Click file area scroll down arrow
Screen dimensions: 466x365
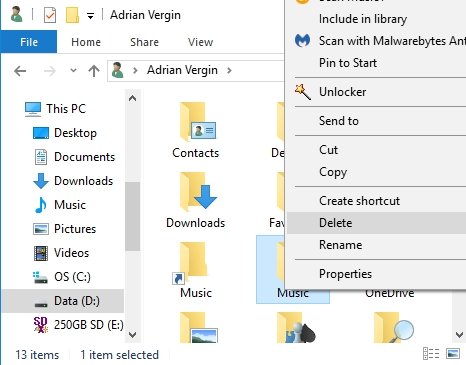(459, 334)
